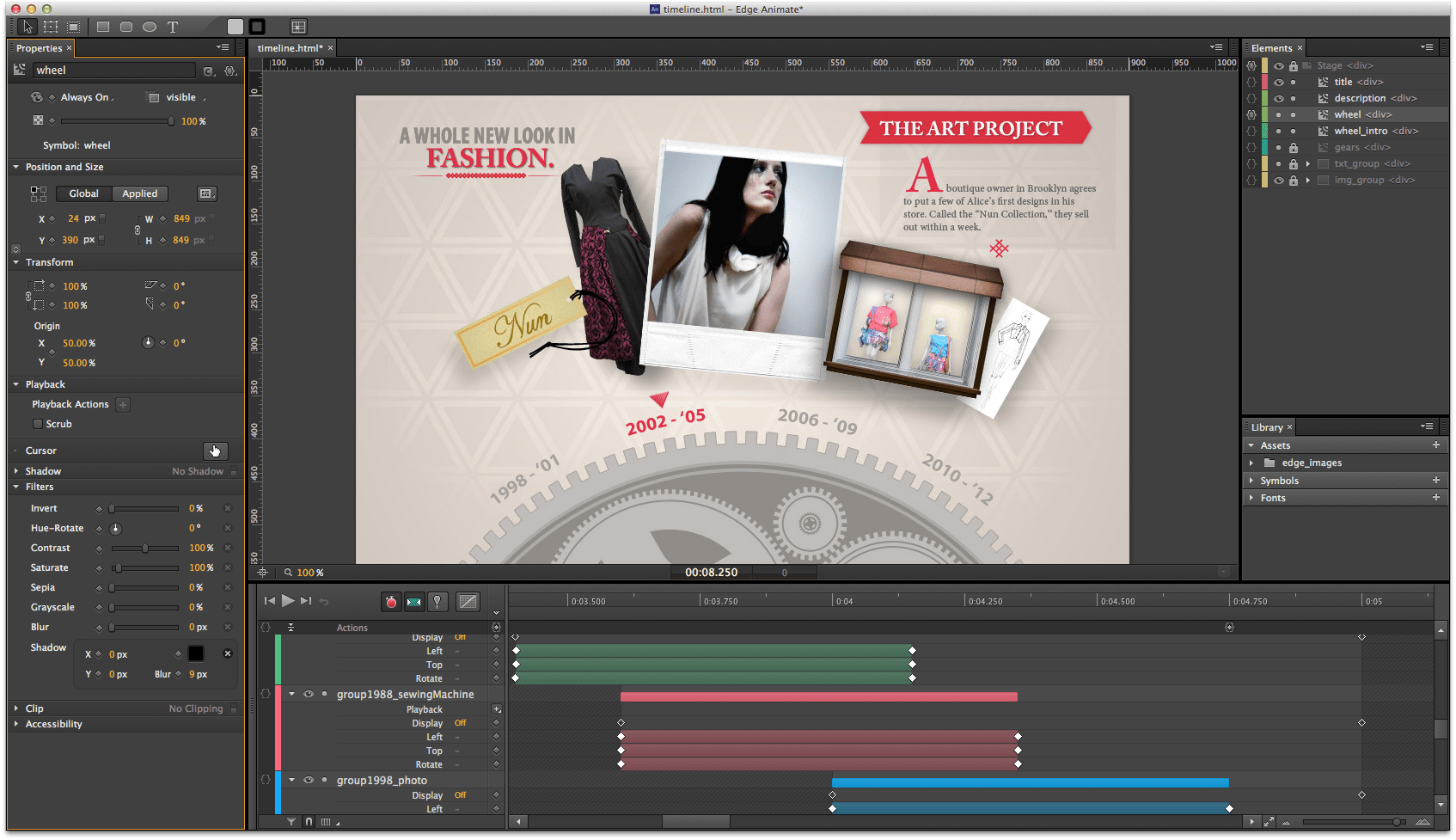Viewport: 1456px width, 840px height.
Task: Enable the auto-keyframe stopwatch in the timeline
Action: tap(391, 602)
